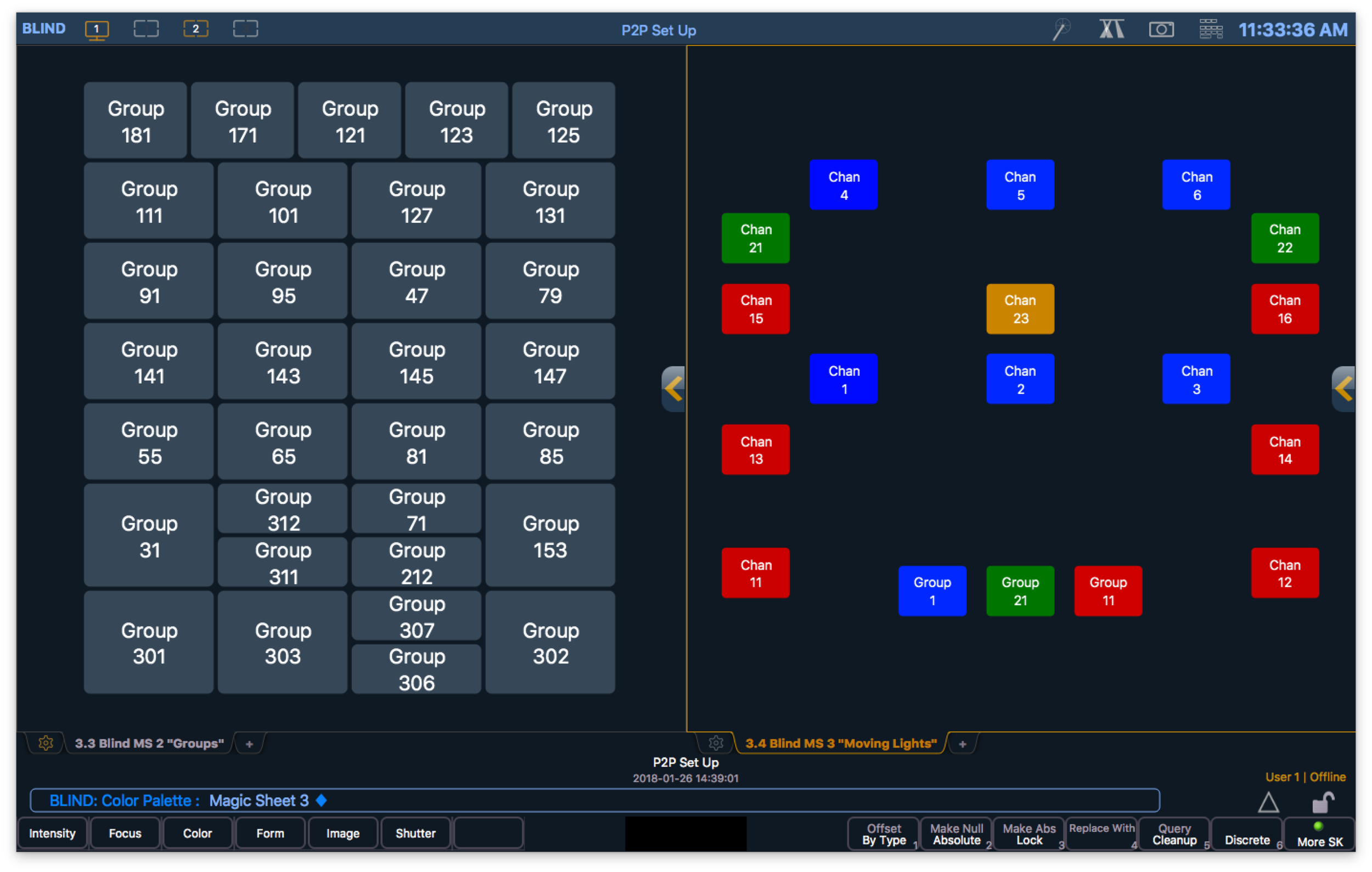Select the orange Chan 23 tile
Screen dimensions: 1372x872
click(x=1020, y=309)
